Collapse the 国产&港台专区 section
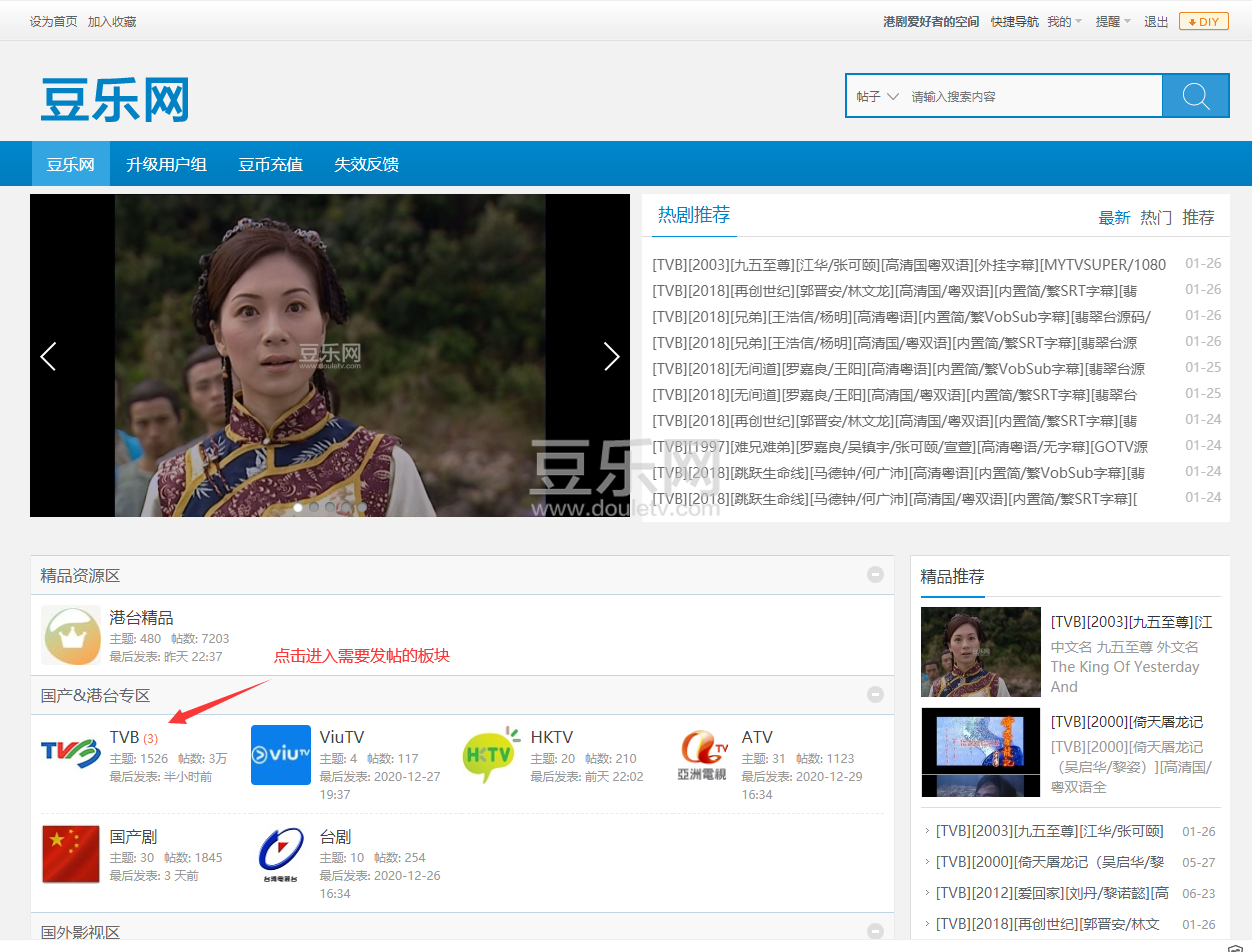Screen dimensions: 1252x952 coord(875,694)
